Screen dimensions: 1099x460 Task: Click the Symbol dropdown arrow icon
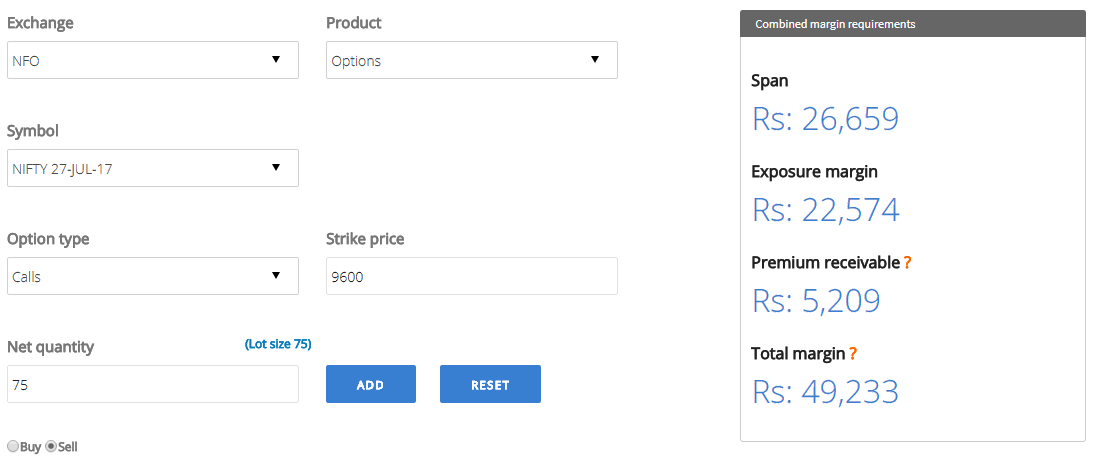point(275,168)
